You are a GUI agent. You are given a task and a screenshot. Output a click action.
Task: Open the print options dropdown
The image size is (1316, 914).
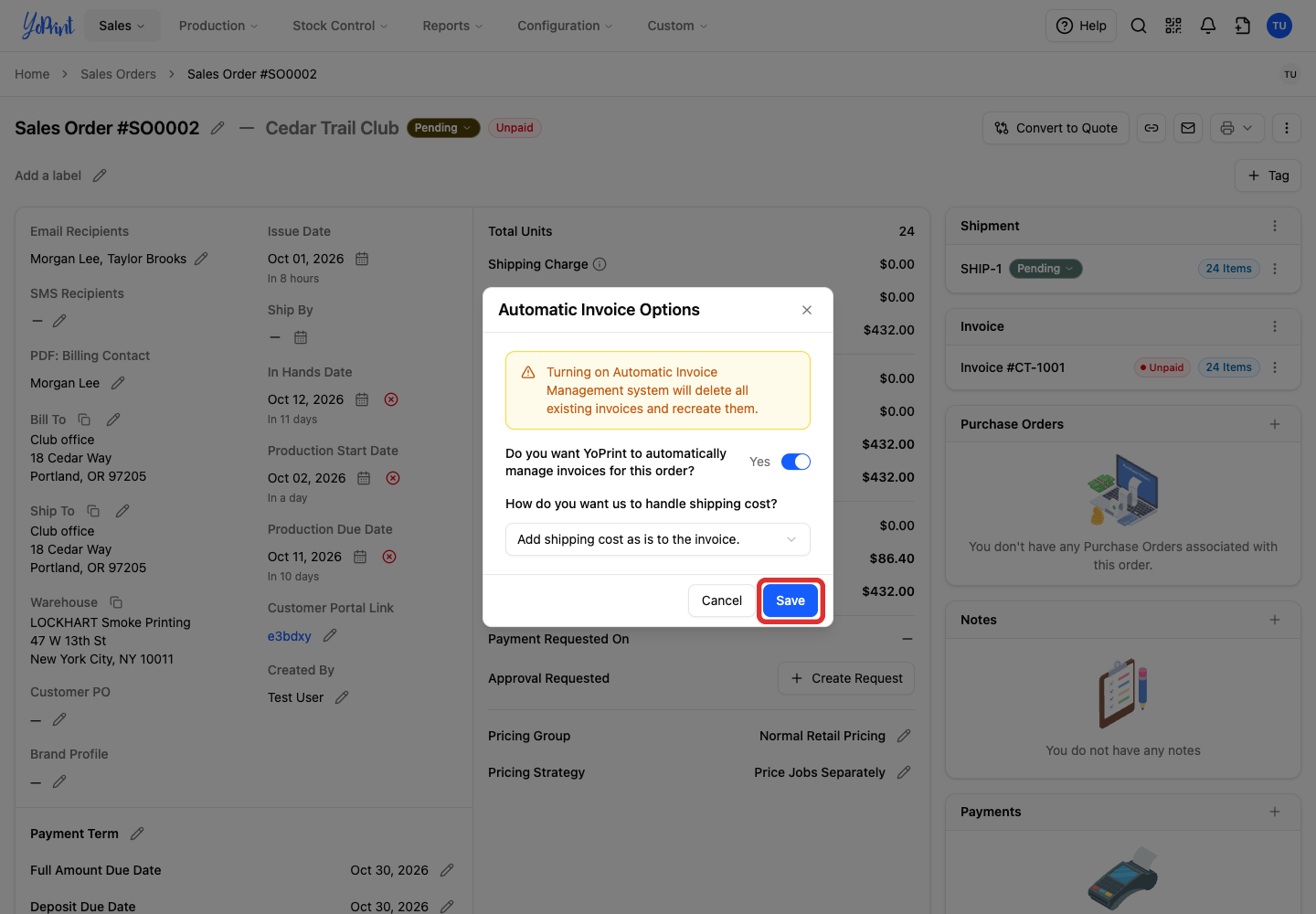(x=1237, y=128)
